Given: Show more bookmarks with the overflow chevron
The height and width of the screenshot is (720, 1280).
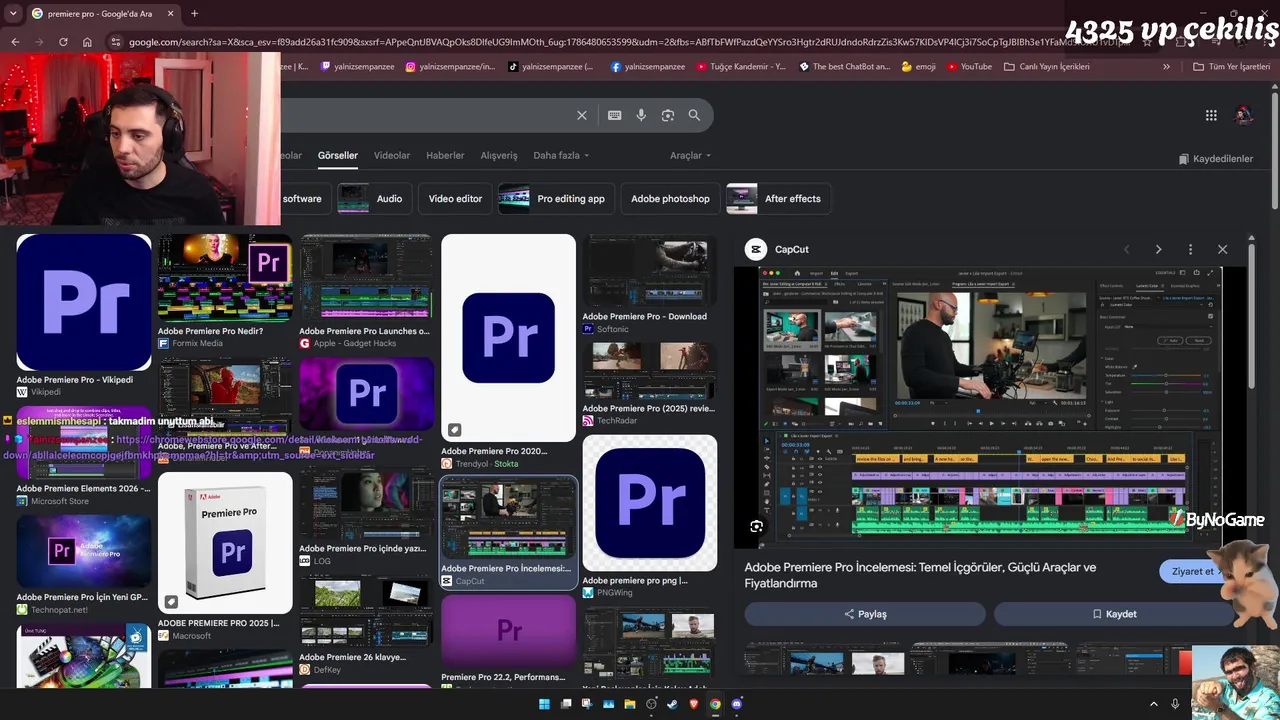Looking at the screenshot, I should pos(1166,67).
